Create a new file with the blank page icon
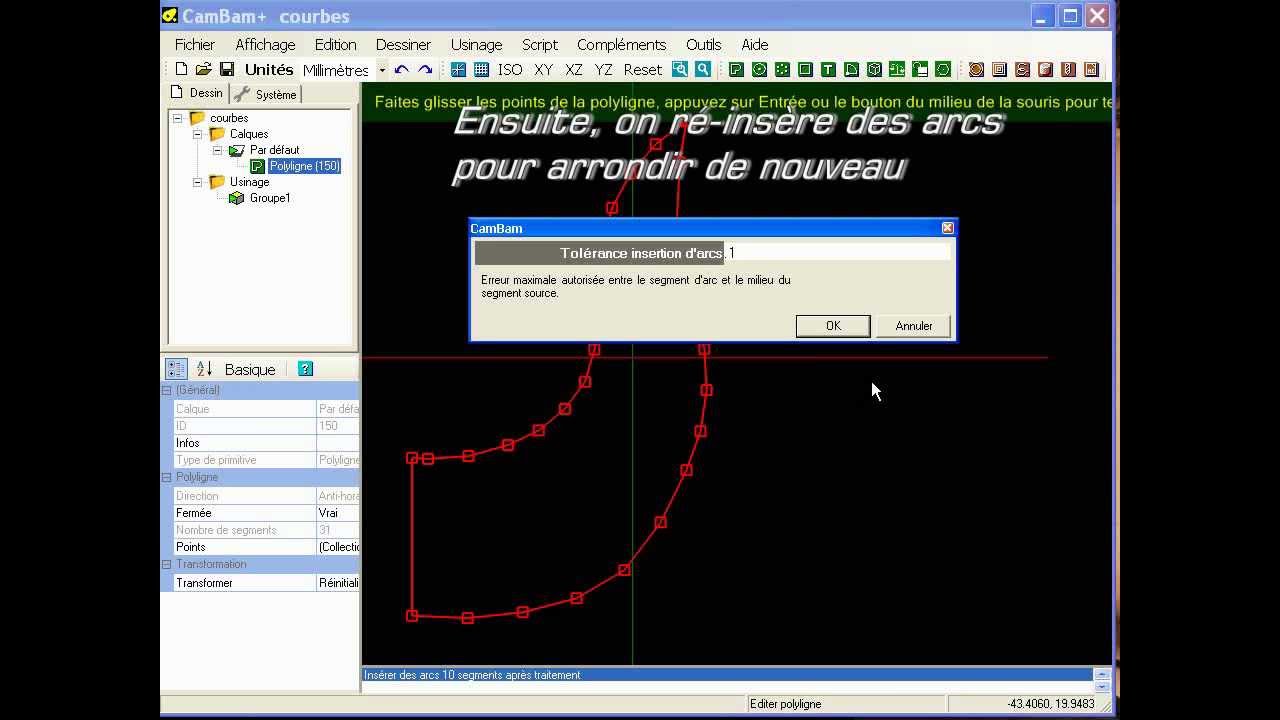Viewport: 1280px width, 720px height. (x=181, y=69)
